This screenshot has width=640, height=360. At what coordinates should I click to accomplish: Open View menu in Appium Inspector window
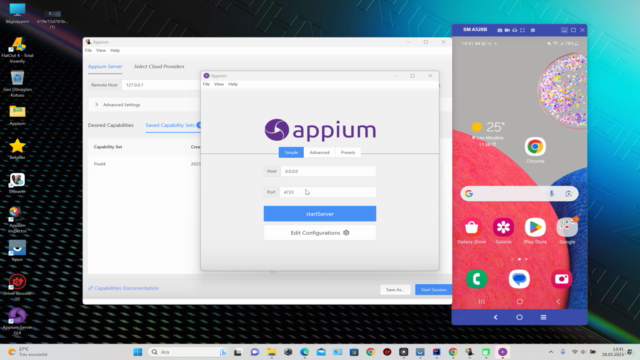(101, 50)
